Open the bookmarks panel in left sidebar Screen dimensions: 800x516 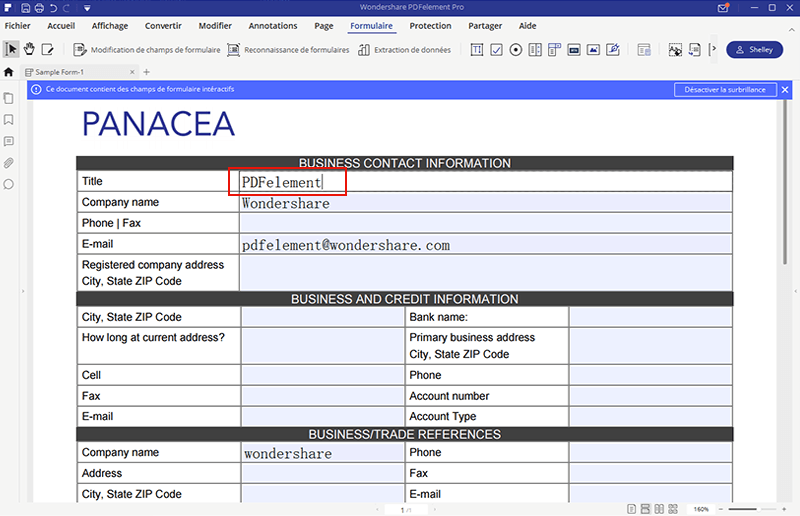click(9, 120)
